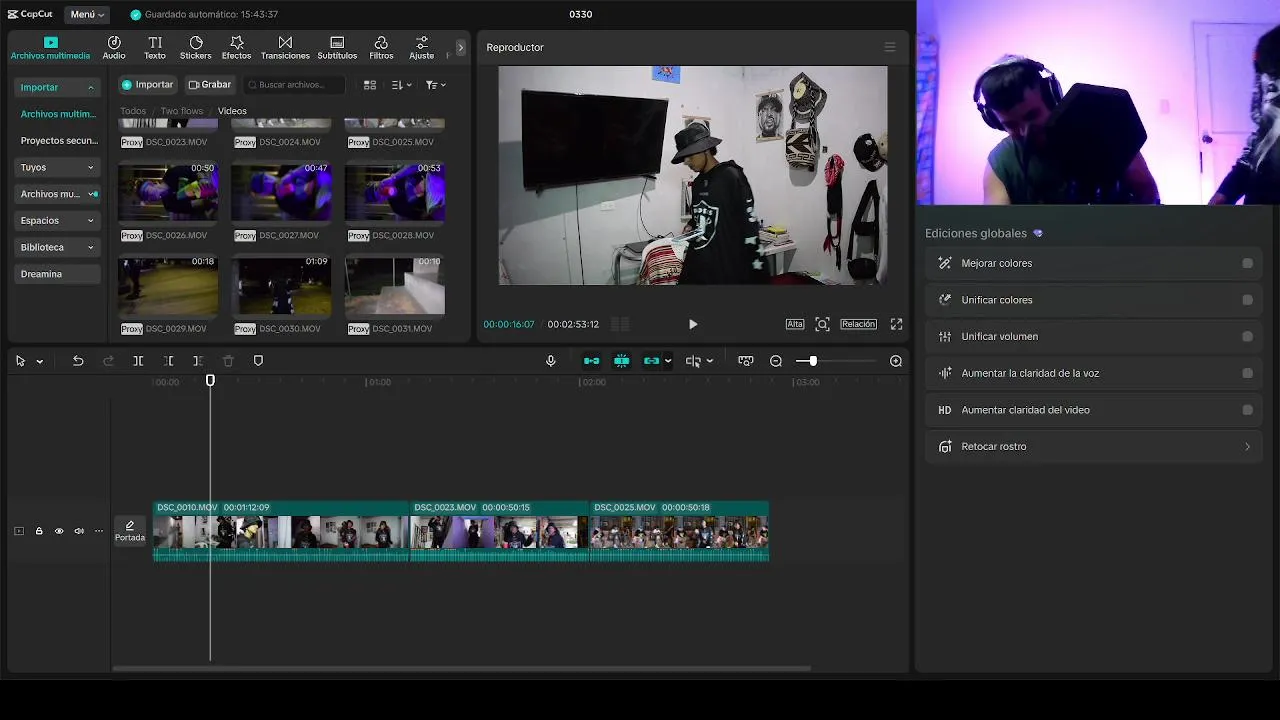Screen dimensions: 1280x720
Task: Hide the main track with eye icon
Action: tap(59, 531)
